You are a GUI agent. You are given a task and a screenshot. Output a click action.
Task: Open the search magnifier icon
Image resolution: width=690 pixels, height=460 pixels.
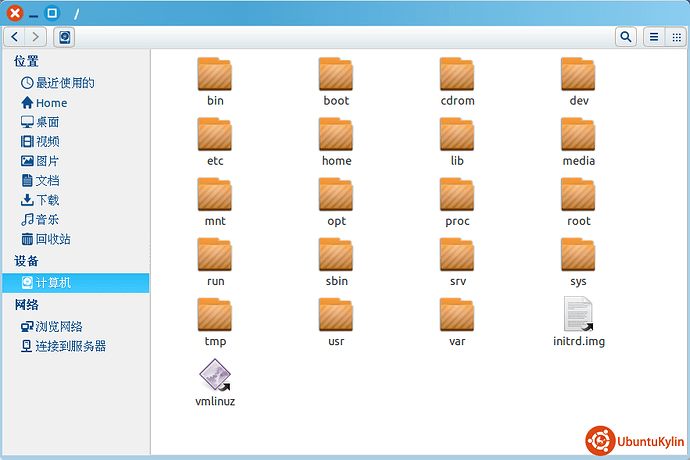tap(626, 37)
